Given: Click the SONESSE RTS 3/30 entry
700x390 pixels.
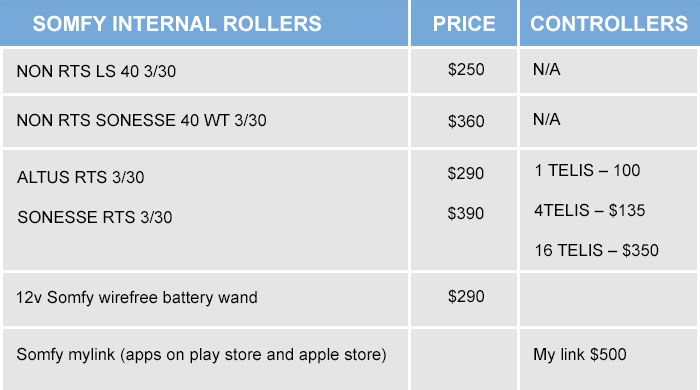Looking at the screenshot, I should pyautogui.click(x=95, y=218).
